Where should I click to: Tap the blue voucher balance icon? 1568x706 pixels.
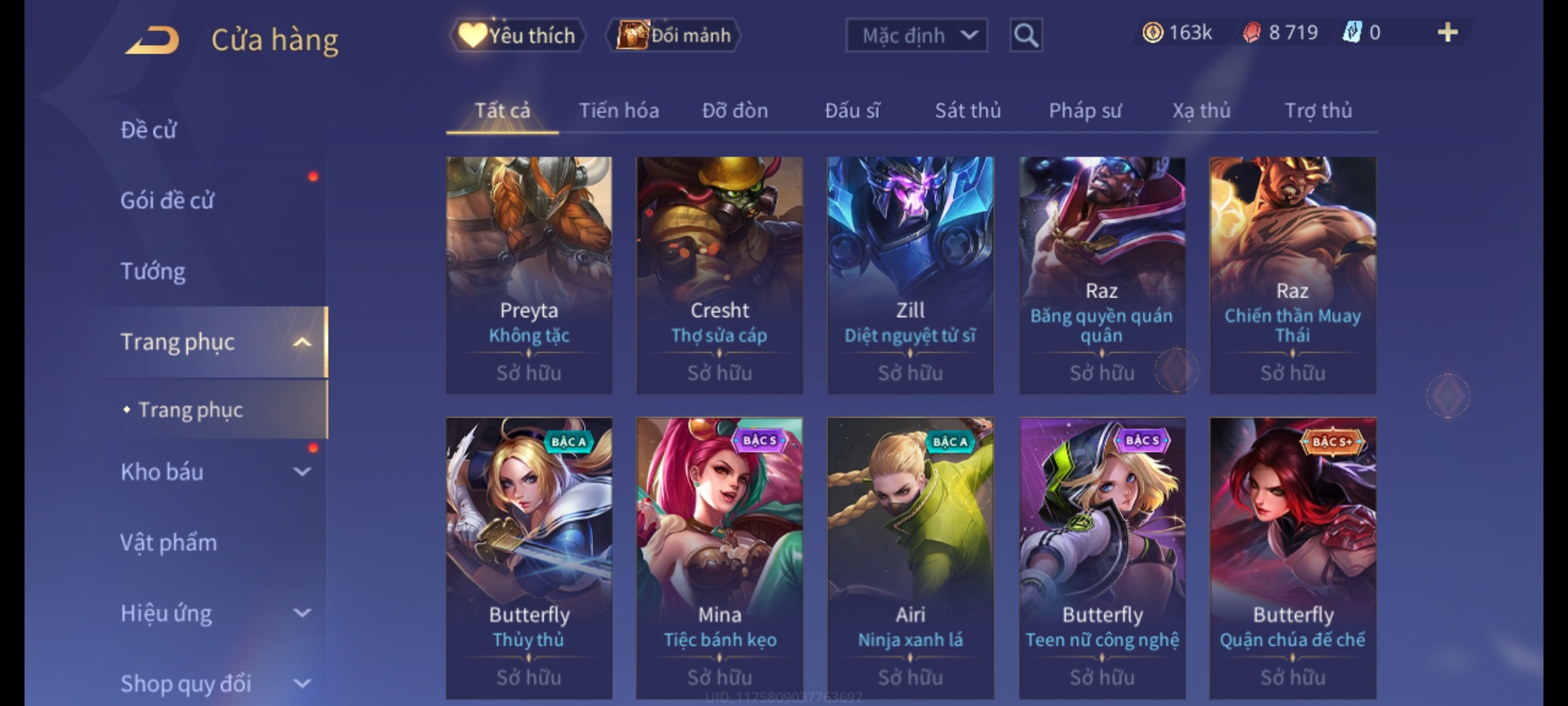(x=1352, y=33)
